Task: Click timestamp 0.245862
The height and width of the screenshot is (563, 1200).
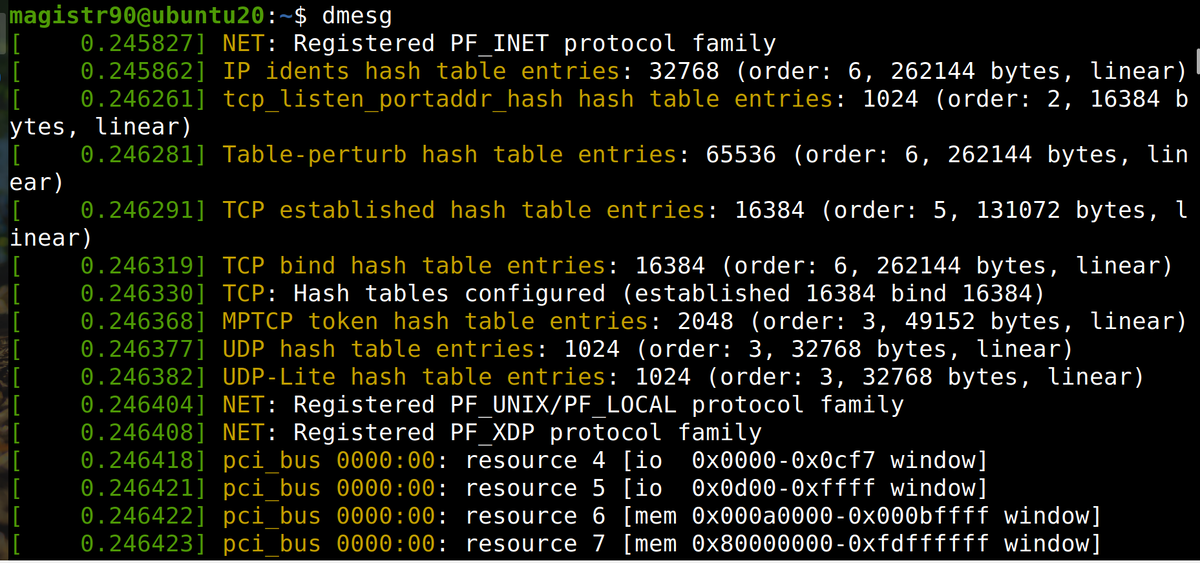Action: pyautogui.click(x=136, y=71)
